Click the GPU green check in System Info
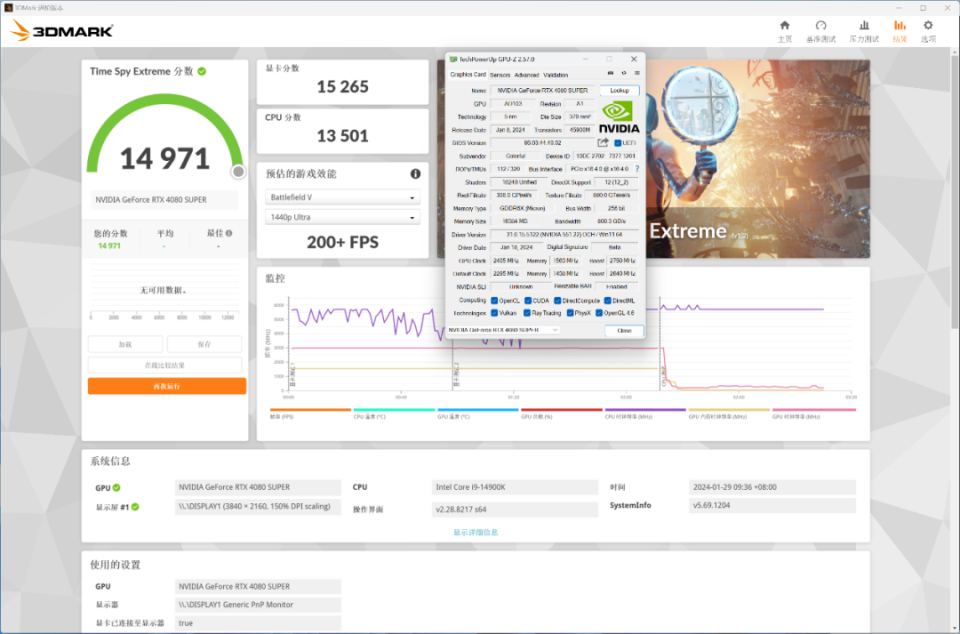 point(116,488)
